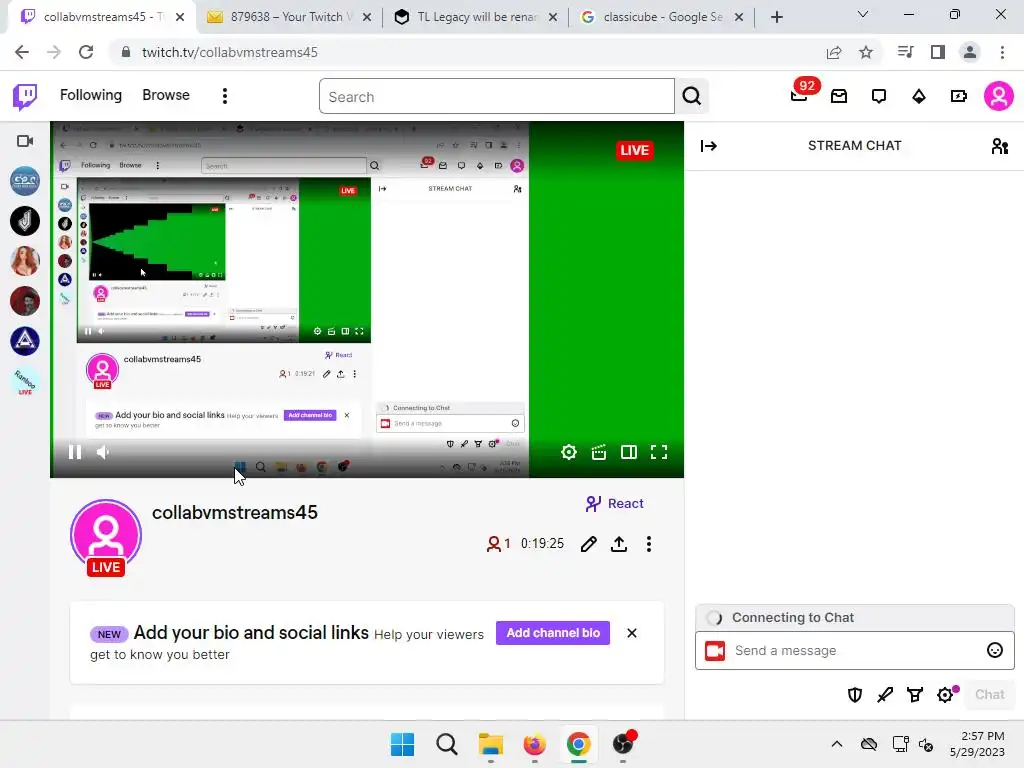Open video player settings gear

pos(569,452)
